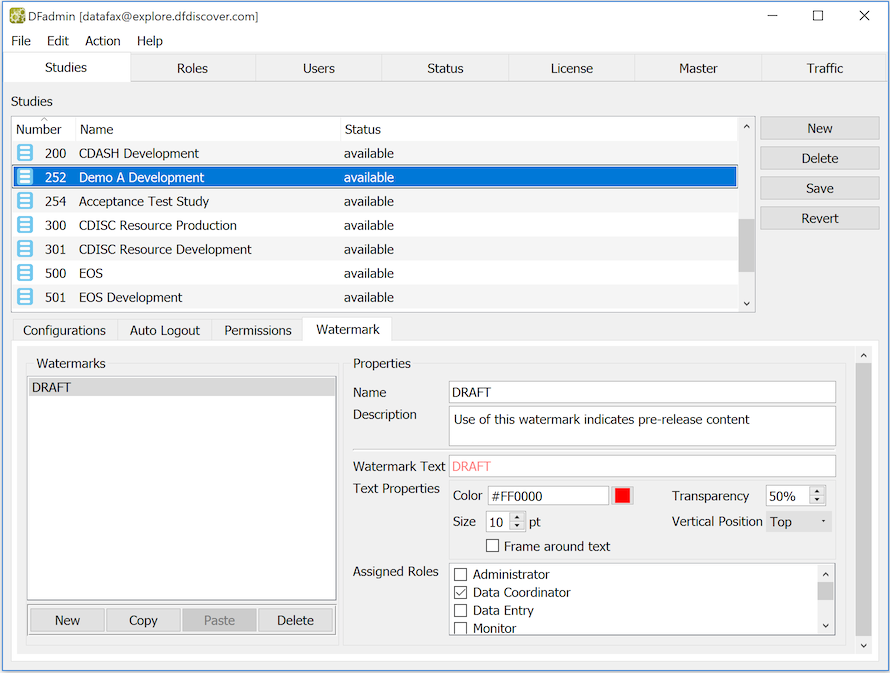Click the Color hex field #FF0000
The image size is (890, 673).
pos(548,496)
